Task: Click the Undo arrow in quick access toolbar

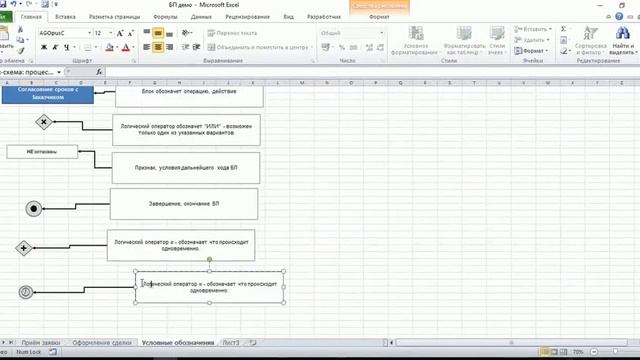Action: point(13,4)
